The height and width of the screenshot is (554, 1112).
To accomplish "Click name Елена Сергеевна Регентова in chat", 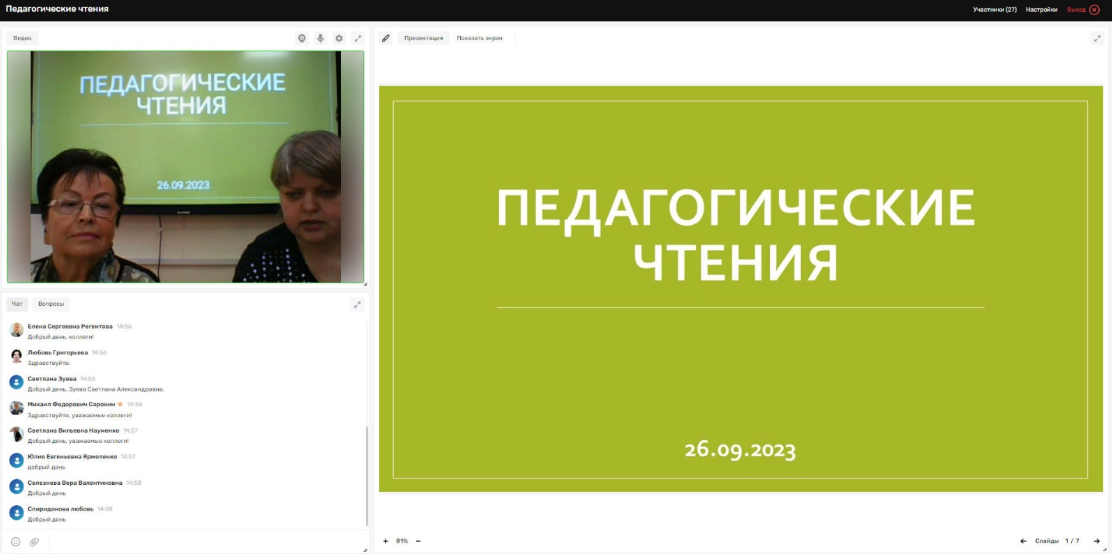I will click(70, 326).
